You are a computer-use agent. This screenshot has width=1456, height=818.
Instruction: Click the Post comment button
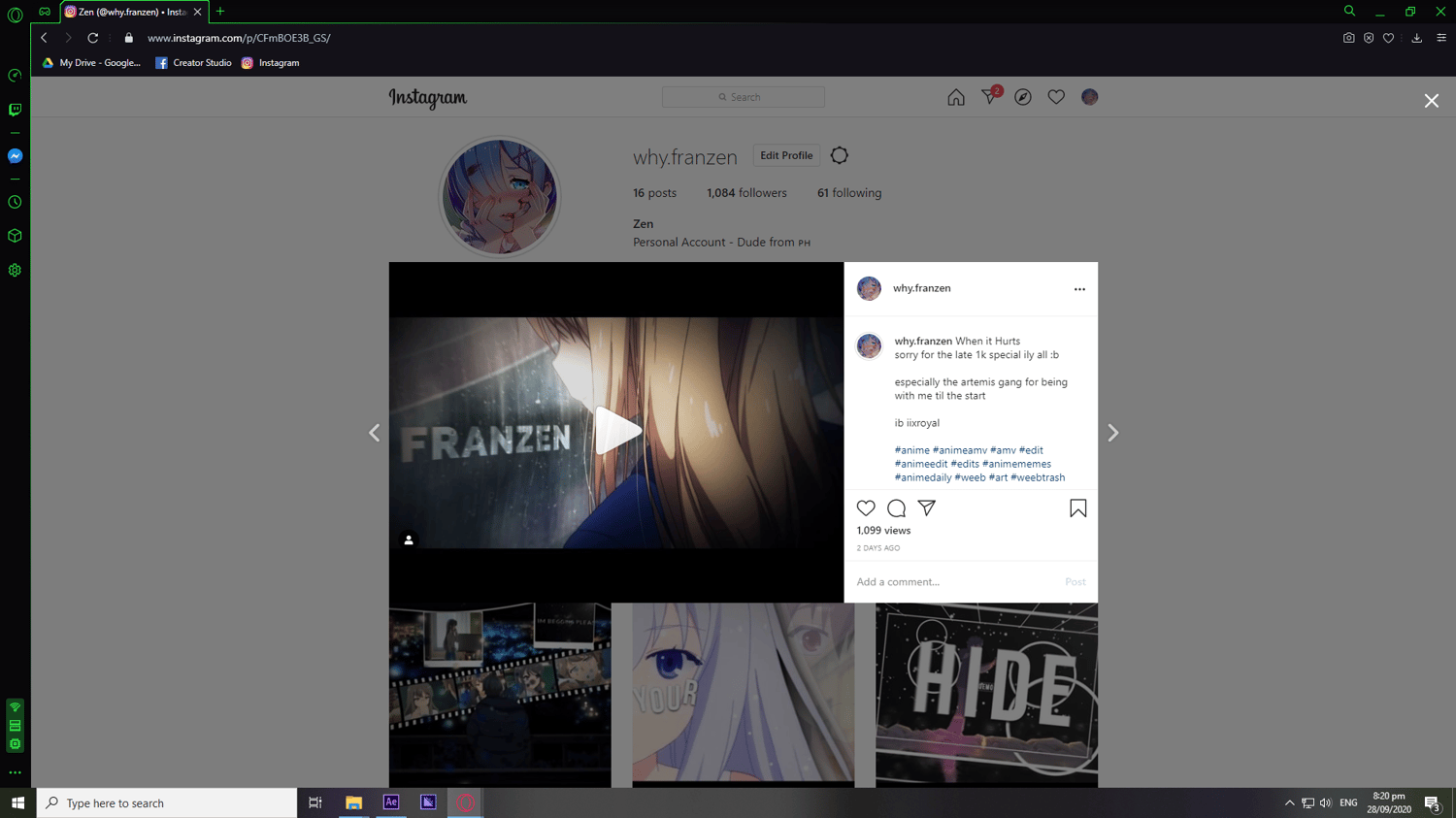(x=1075, y=582)
